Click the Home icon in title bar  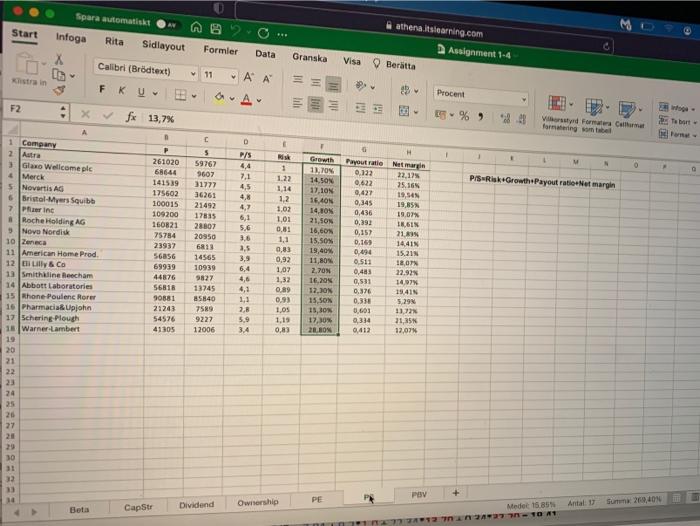196,28
